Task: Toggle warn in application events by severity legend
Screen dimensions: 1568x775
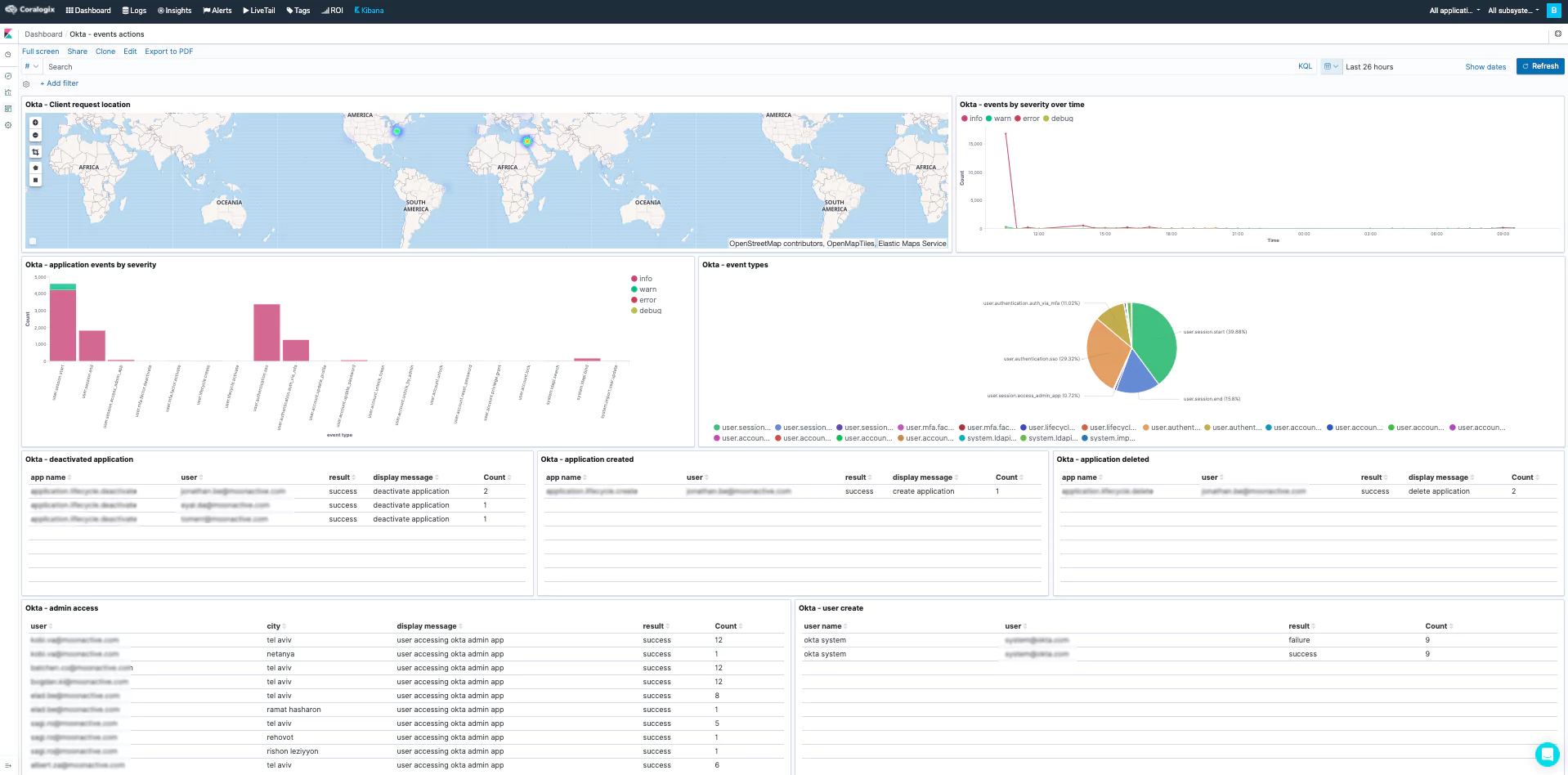Action: pyautogui.click(x=643, y=289)
